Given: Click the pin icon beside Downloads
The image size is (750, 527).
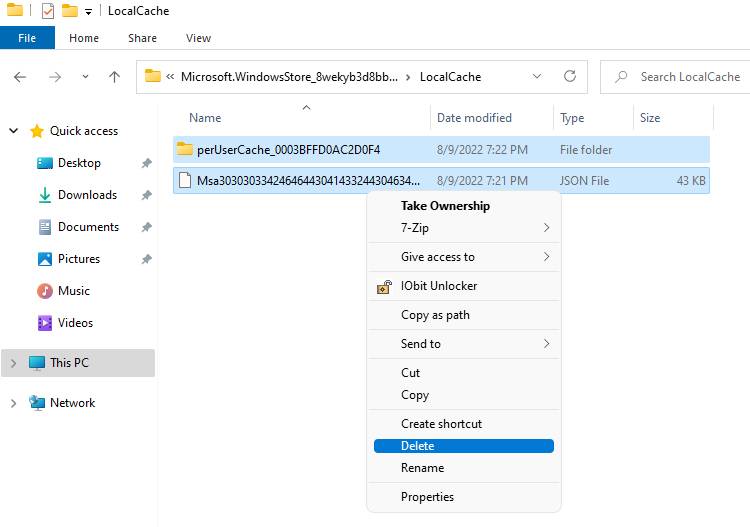Looking at the screenshot, I should [146, 195].
